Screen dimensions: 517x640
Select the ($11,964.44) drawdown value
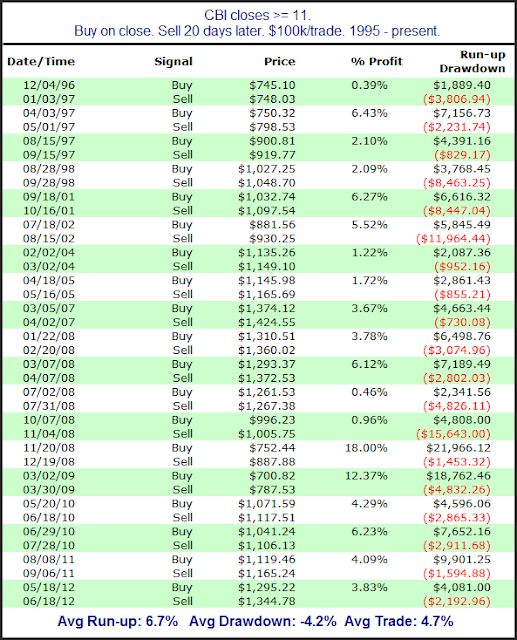[x=453, y=239]
